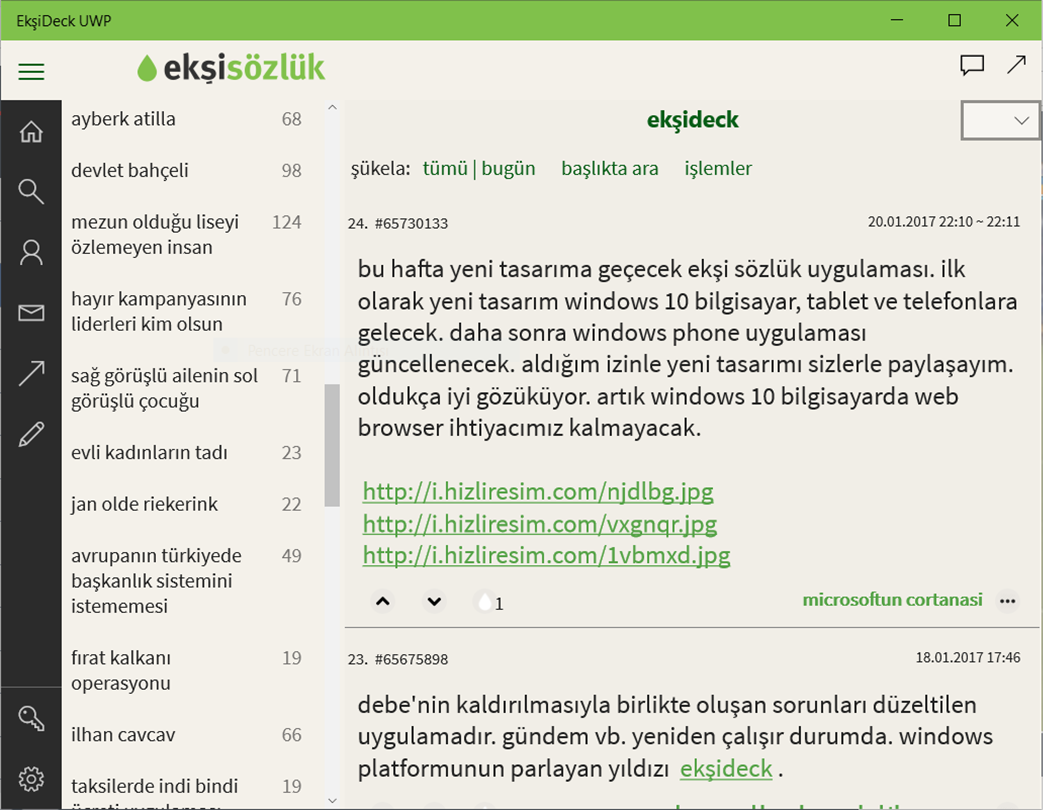Click the topic list scroll-up arrow
1043x810 pixels.
(333, 107)
